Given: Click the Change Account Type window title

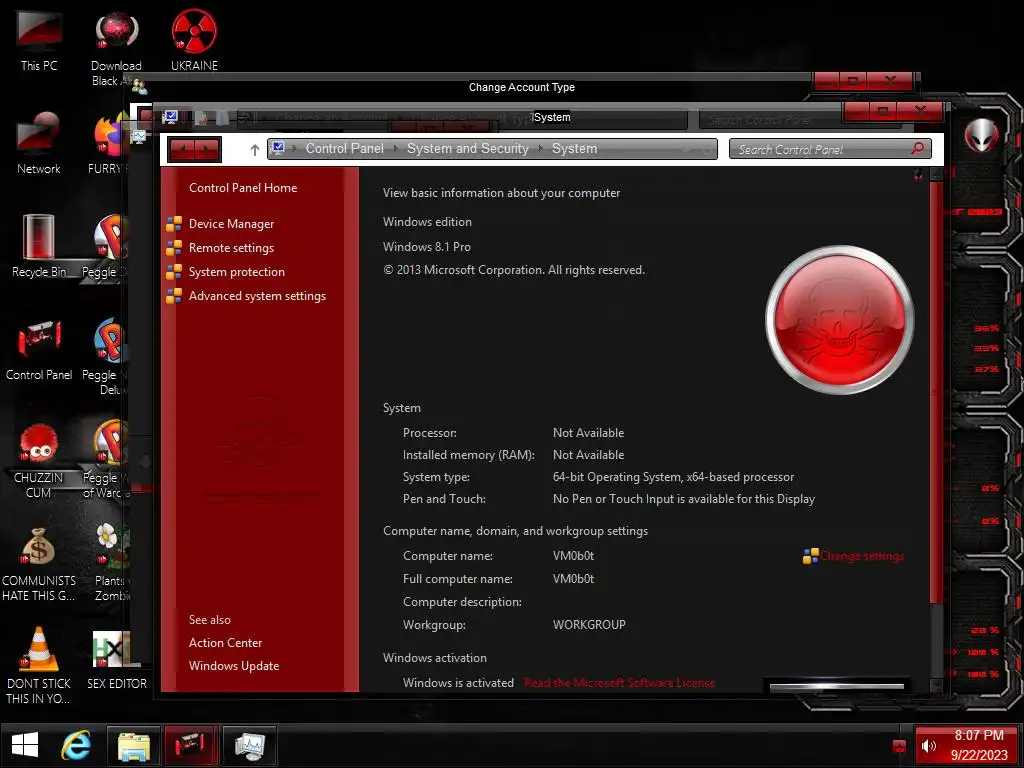Looking at the screenshot, I should pos(522,88).
